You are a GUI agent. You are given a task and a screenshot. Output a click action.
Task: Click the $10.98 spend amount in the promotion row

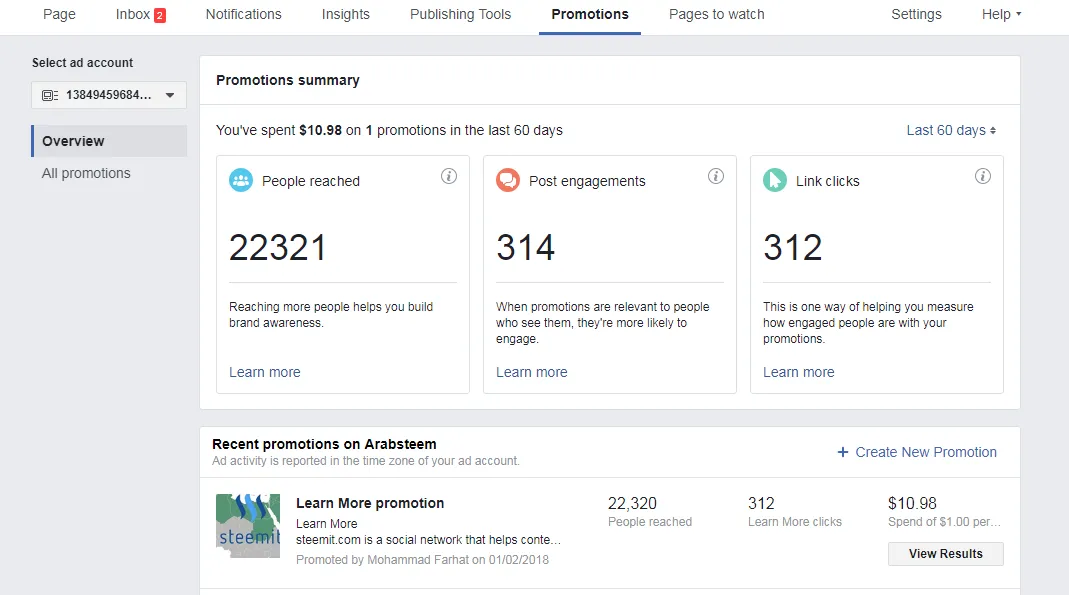coord(912,504)
